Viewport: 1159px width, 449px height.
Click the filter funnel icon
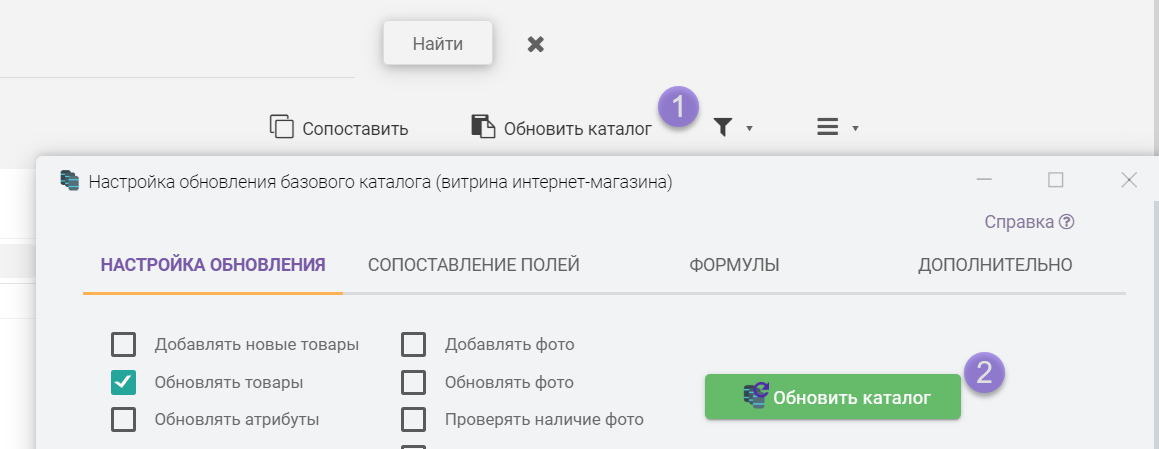[723, 127]
